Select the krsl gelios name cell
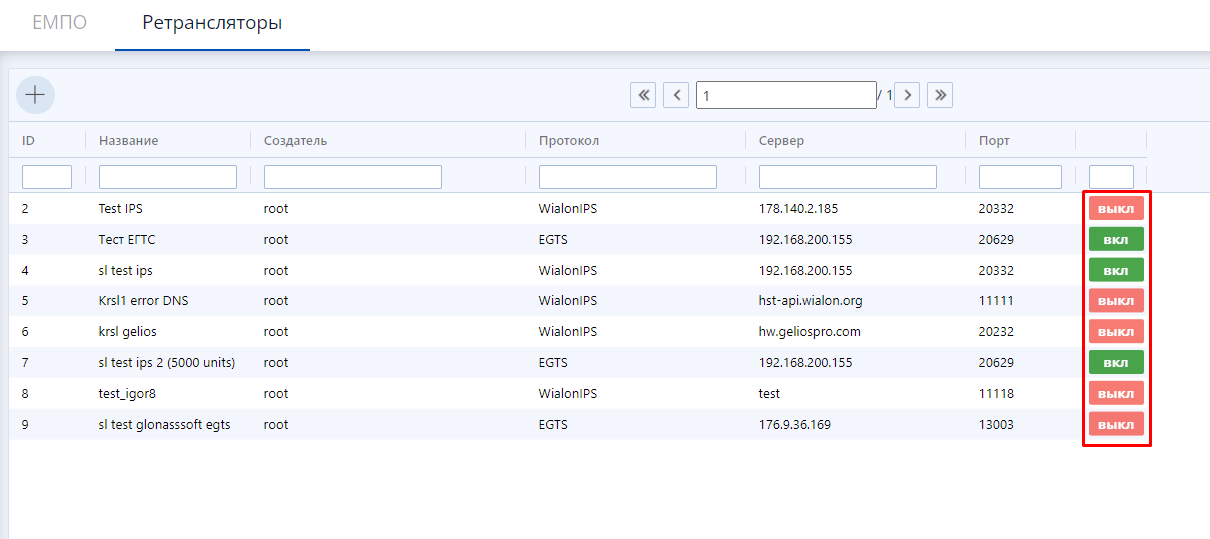 click(128, 332)
